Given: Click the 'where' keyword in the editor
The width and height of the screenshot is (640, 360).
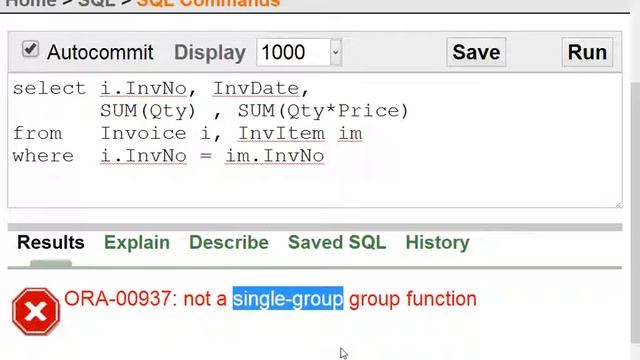Looking at the screenshot, I should tap(43, 156).
